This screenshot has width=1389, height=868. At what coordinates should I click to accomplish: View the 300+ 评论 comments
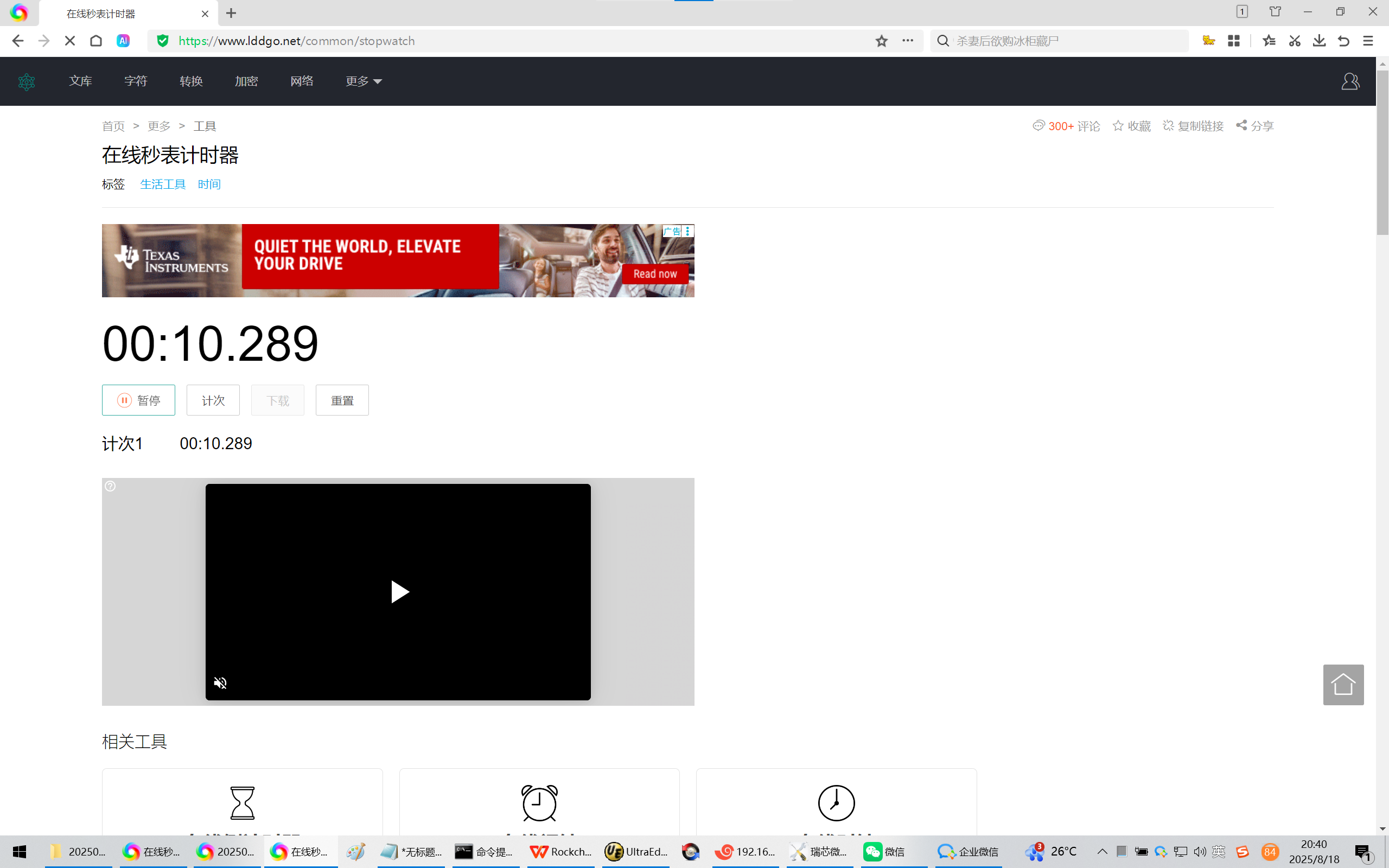click(1066, 126)
